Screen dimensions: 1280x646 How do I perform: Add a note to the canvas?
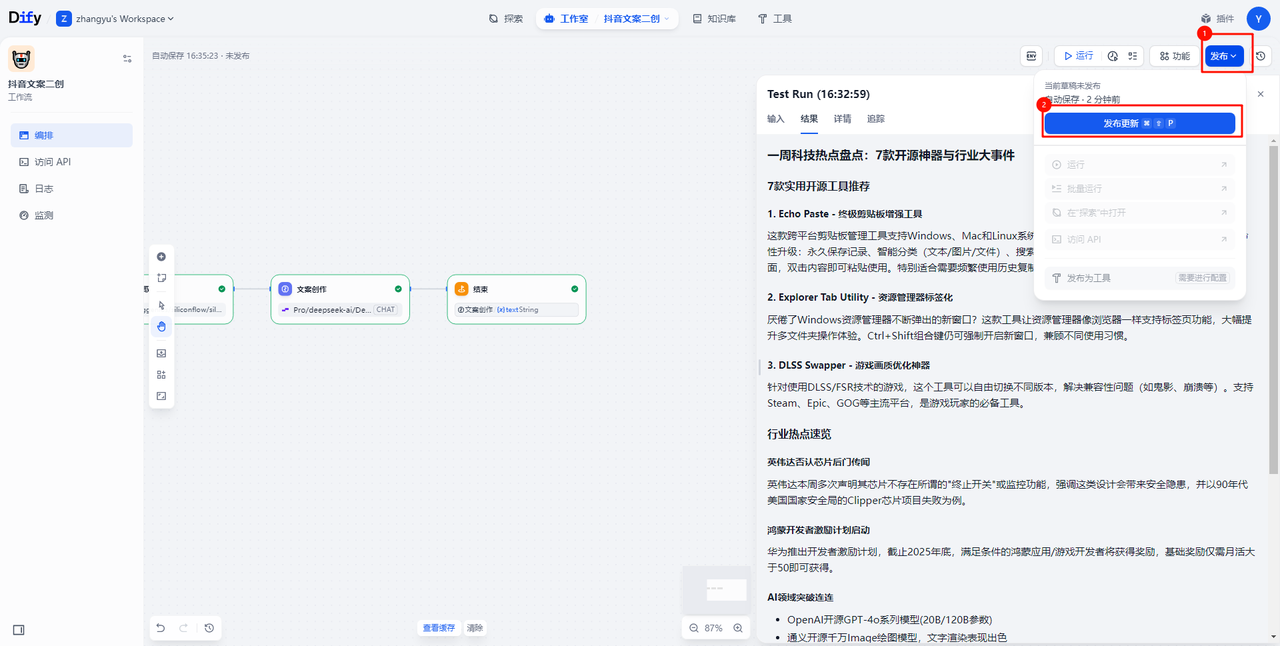161,278
